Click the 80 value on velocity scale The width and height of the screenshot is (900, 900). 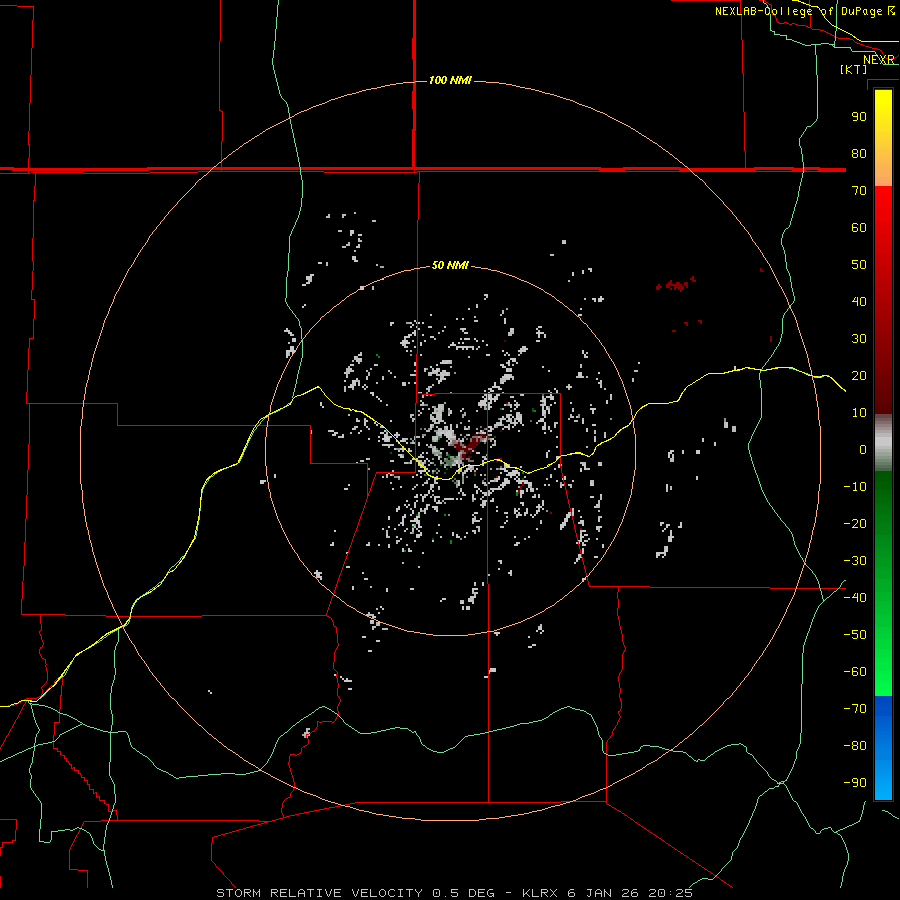859,154
